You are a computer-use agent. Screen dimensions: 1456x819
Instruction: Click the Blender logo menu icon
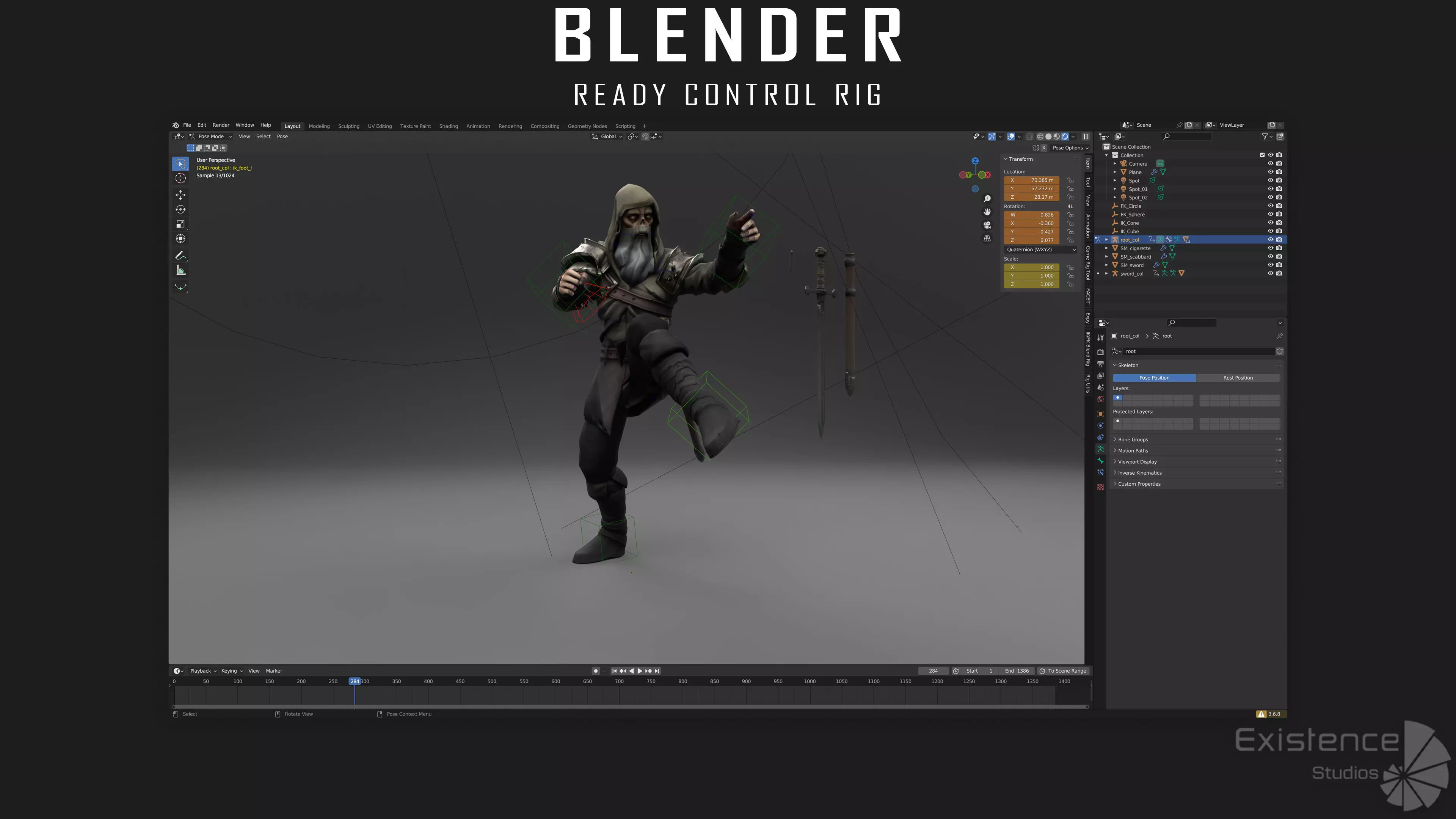(x=176, y=126)
